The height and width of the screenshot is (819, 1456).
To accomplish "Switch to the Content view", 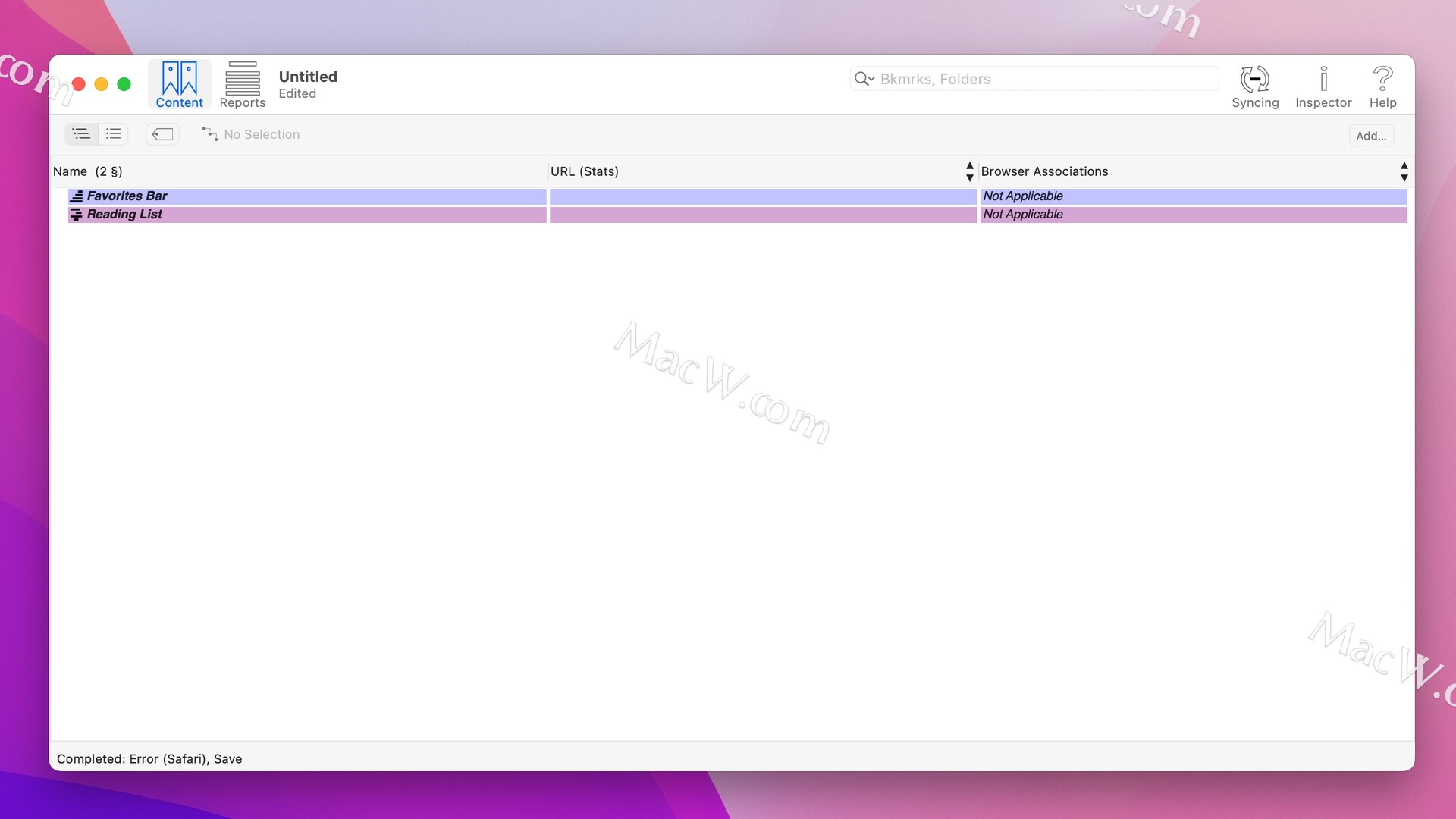I will pos(179,84).
